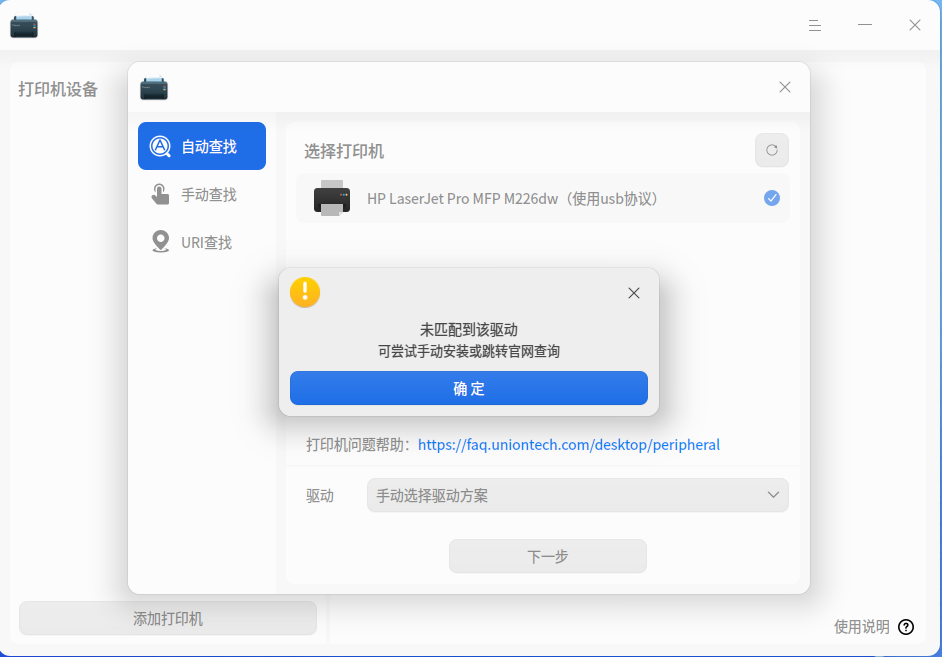Open the faq.uniontech.com peripheral help link
The height and width of the screenshot is (657, 942).
[569, 444]
